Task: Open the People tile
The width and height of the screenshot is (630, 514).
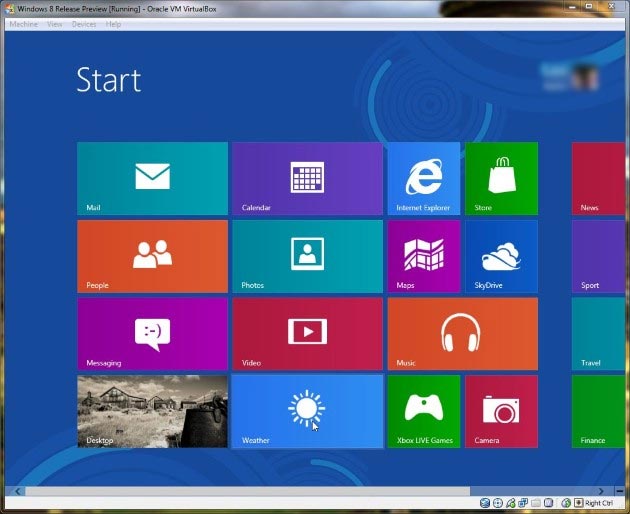Action: [x=152, y=256]
